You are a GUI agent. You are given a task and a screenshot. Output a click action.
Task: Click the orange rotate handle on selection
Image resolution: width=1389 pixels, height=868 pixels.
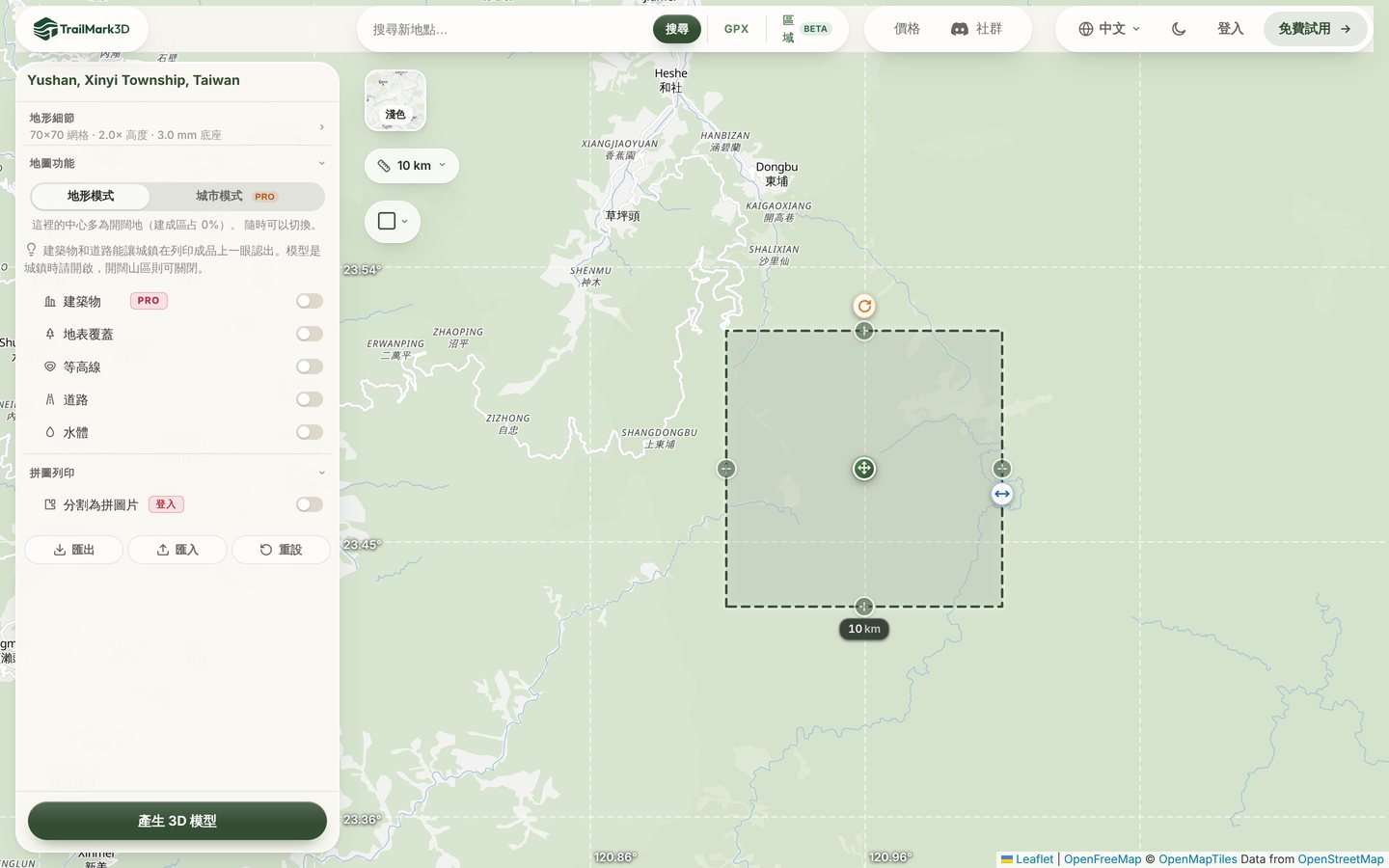pos(864,306)
